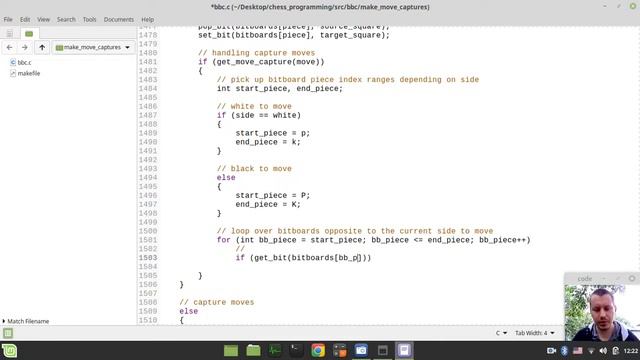Viewport: 640px width, 360px height.
Task: Open the File menu
Action: click(x=8, y=19)
